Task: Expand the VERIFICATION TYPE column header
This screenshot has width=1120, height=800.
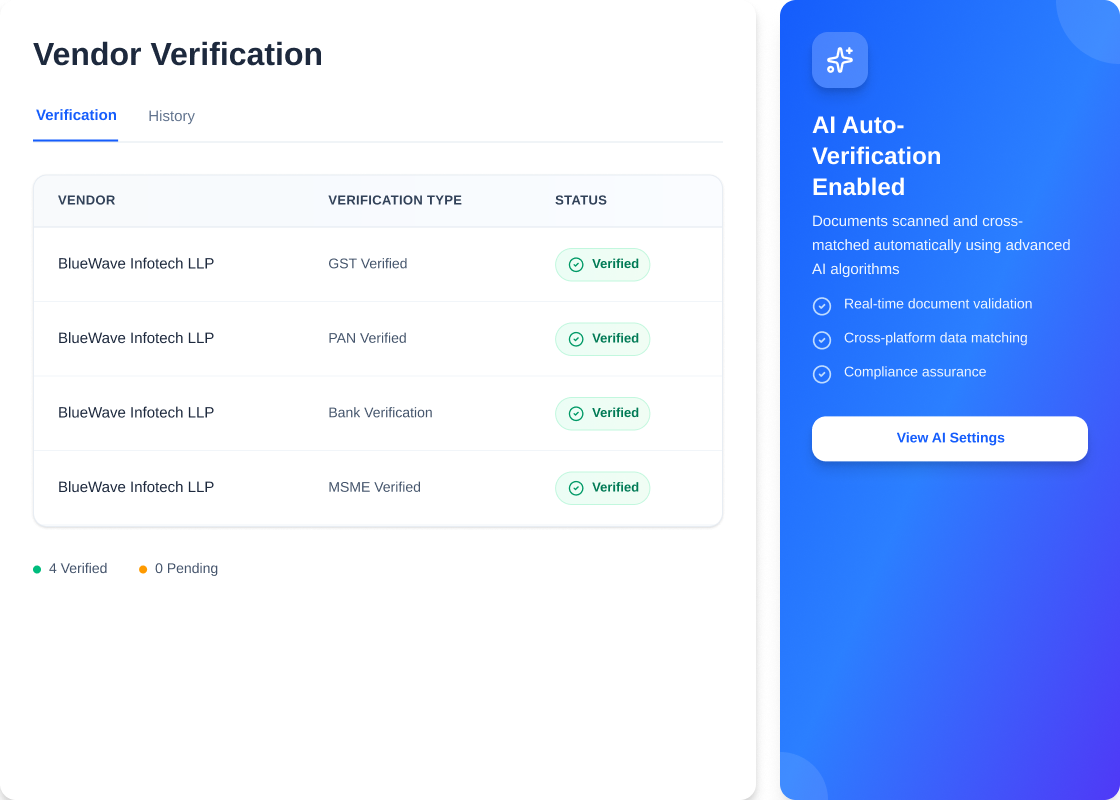Action: (395, 200)
